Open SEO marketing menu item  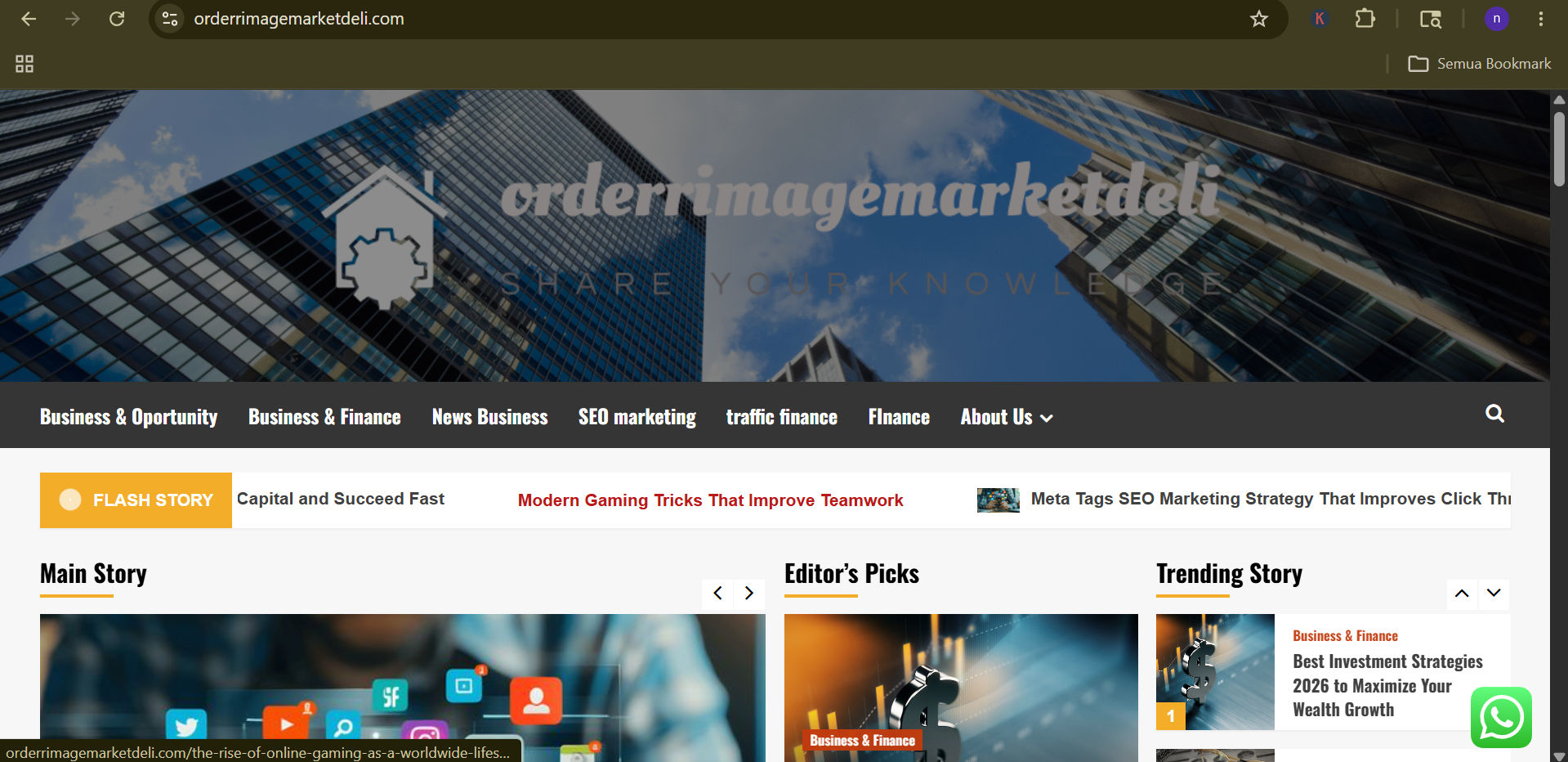[637, 417]
